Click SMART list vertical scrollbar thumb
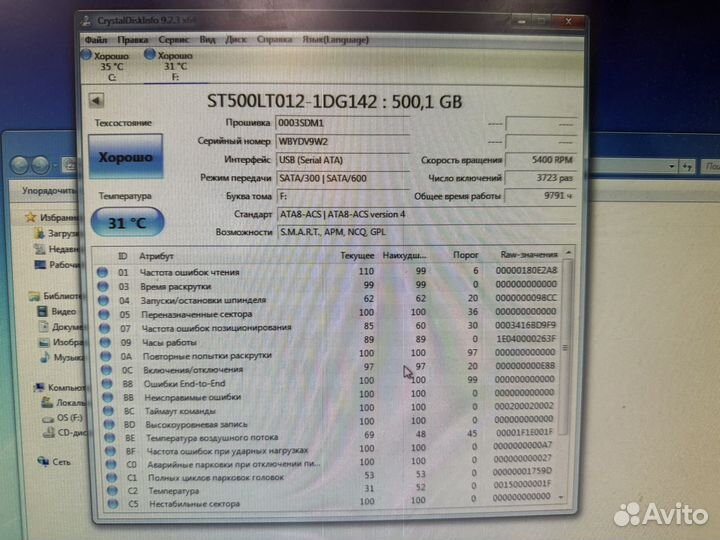 click(x=566, y=348)
